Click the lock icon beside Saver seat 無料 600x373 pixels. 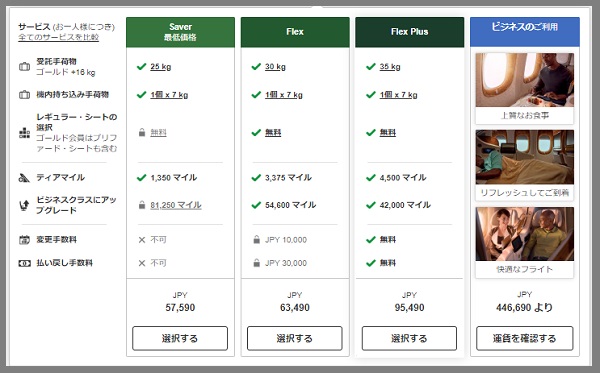tap(142, 132)
